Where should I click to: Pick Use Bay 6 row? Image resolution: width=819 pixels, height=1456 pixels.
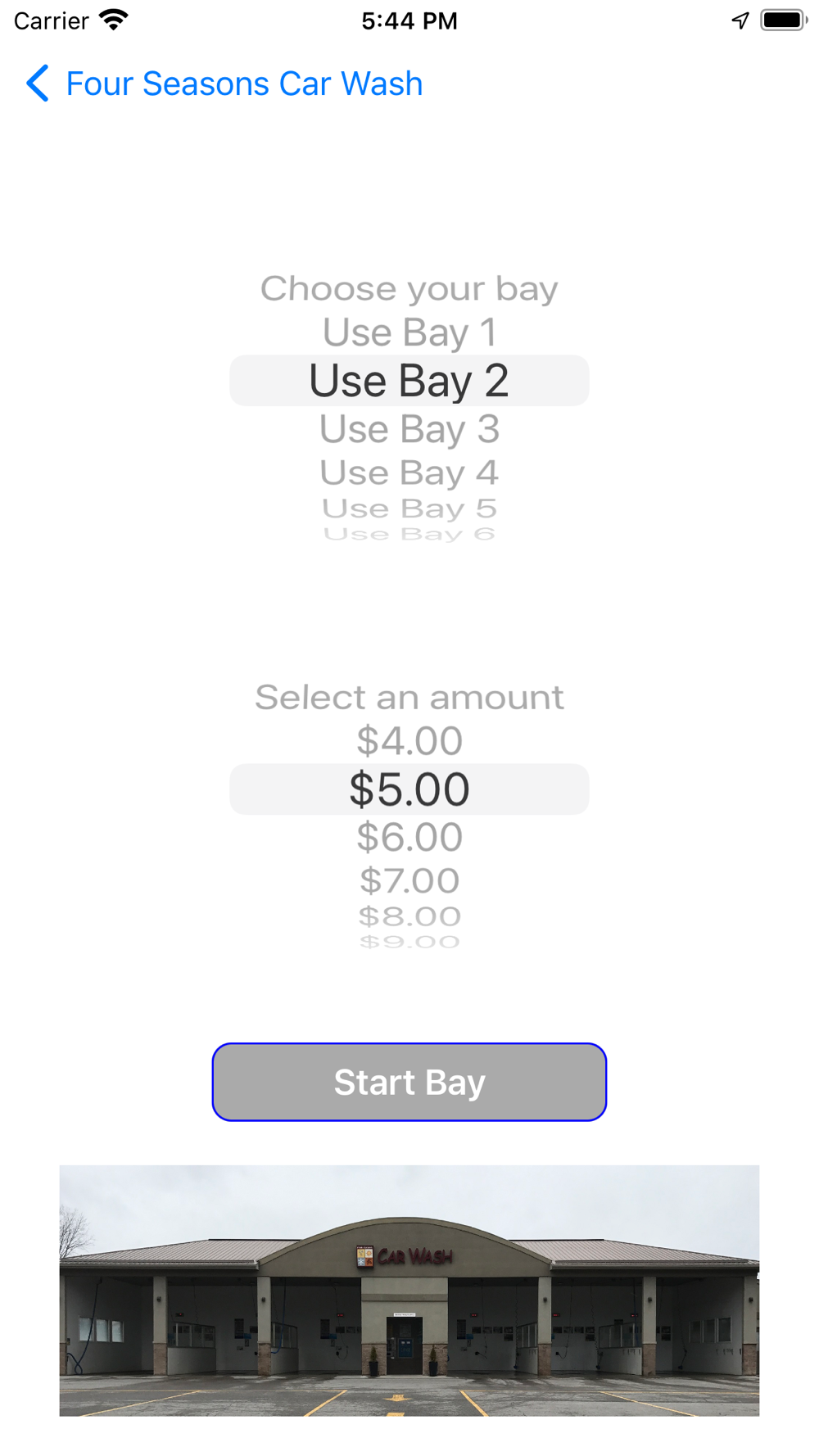[409, 535]
